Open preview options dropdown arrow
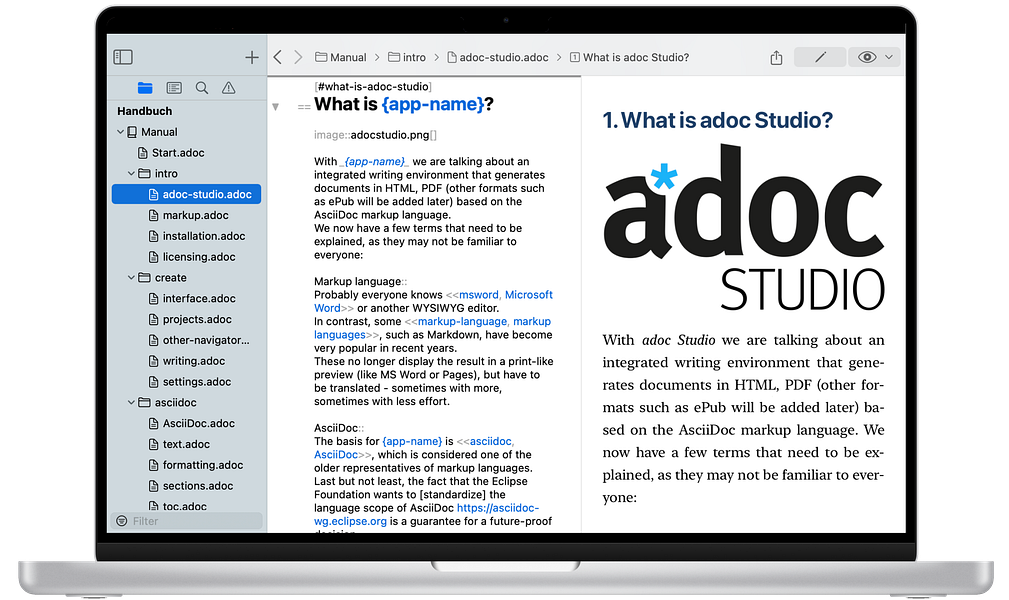1009x600 pixels. [x=889, y=57]
